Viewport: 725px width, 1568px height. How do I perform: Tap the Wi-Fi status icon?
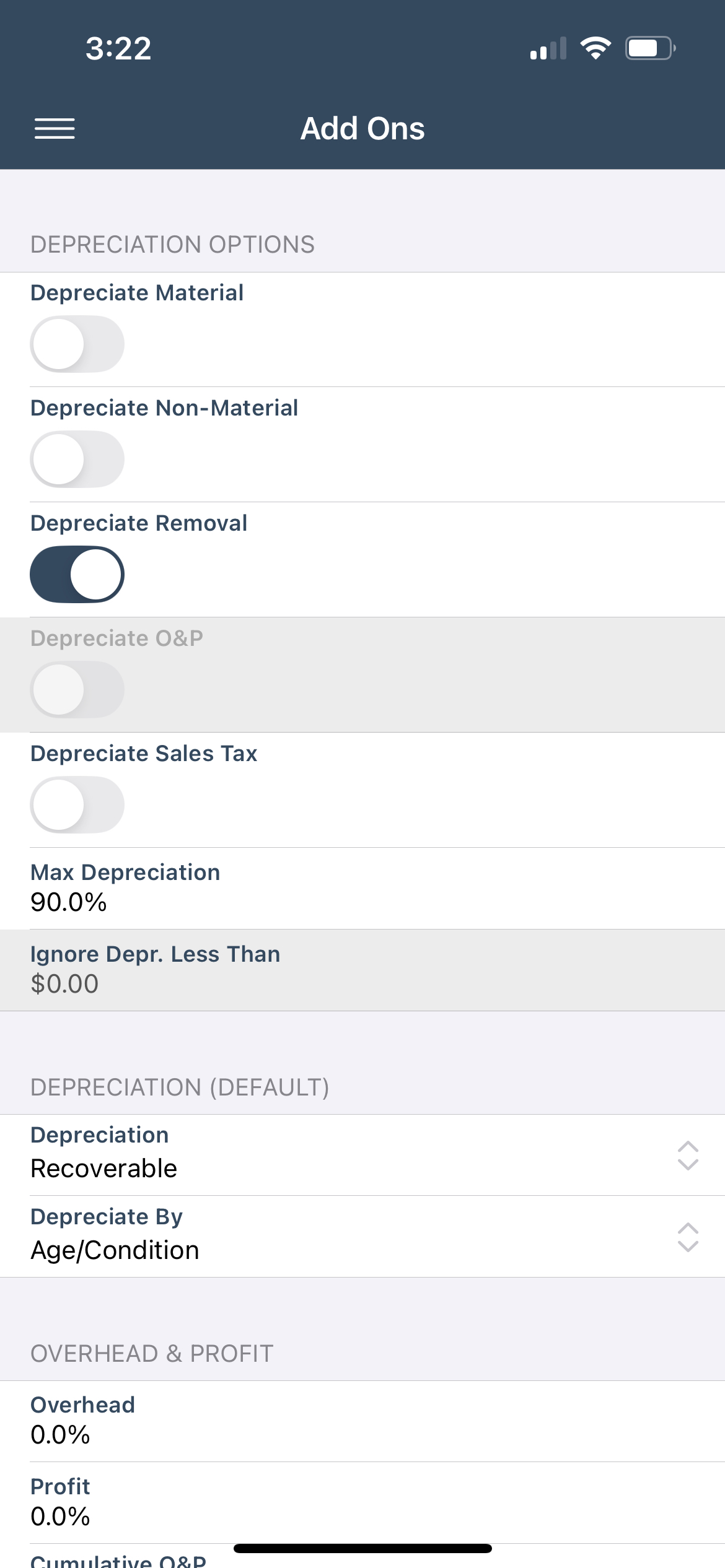595,48
